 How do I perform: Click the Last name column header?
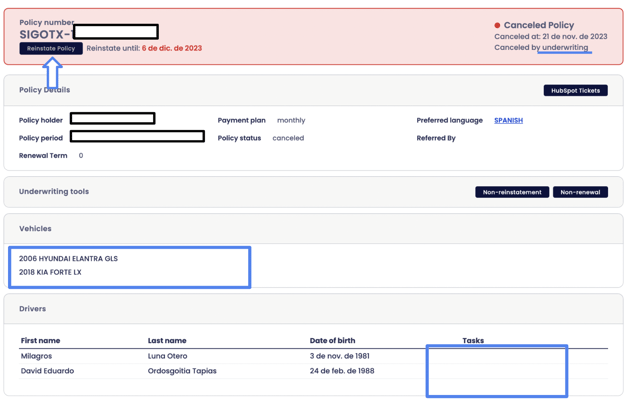click(167, 340)
